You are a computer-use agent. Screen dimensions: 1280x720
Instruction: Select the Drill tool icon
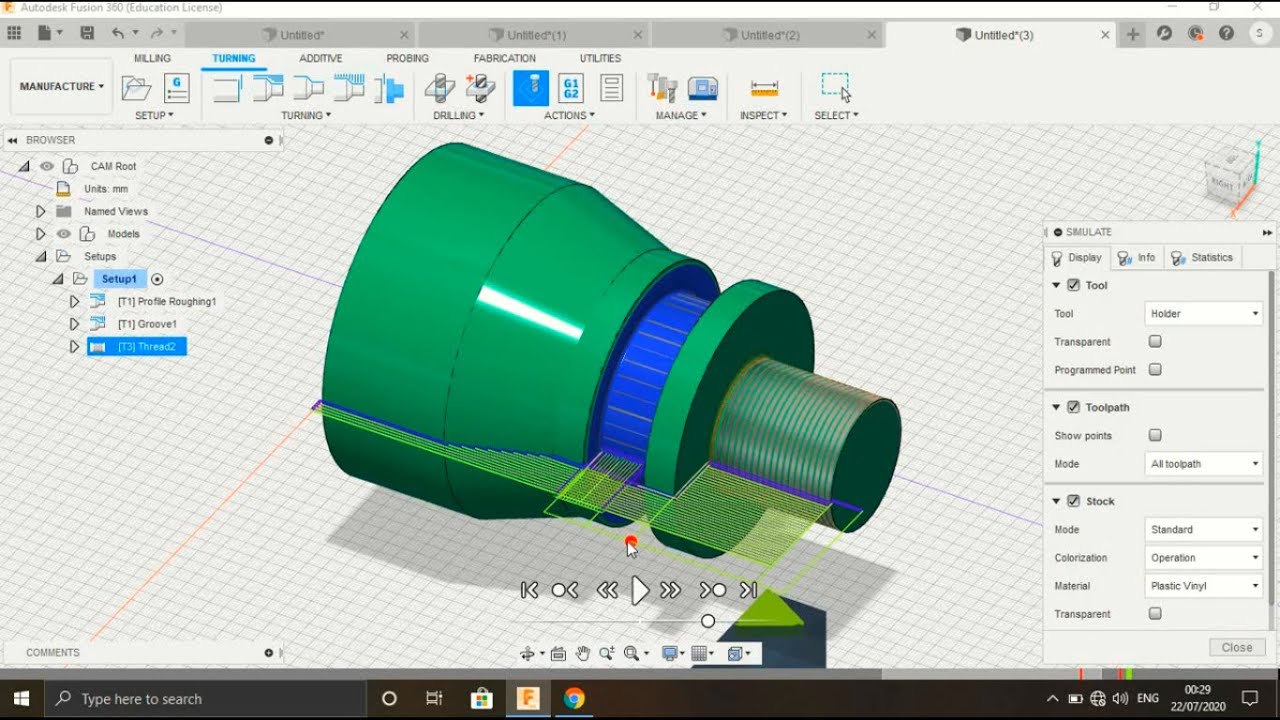point(440,88)
